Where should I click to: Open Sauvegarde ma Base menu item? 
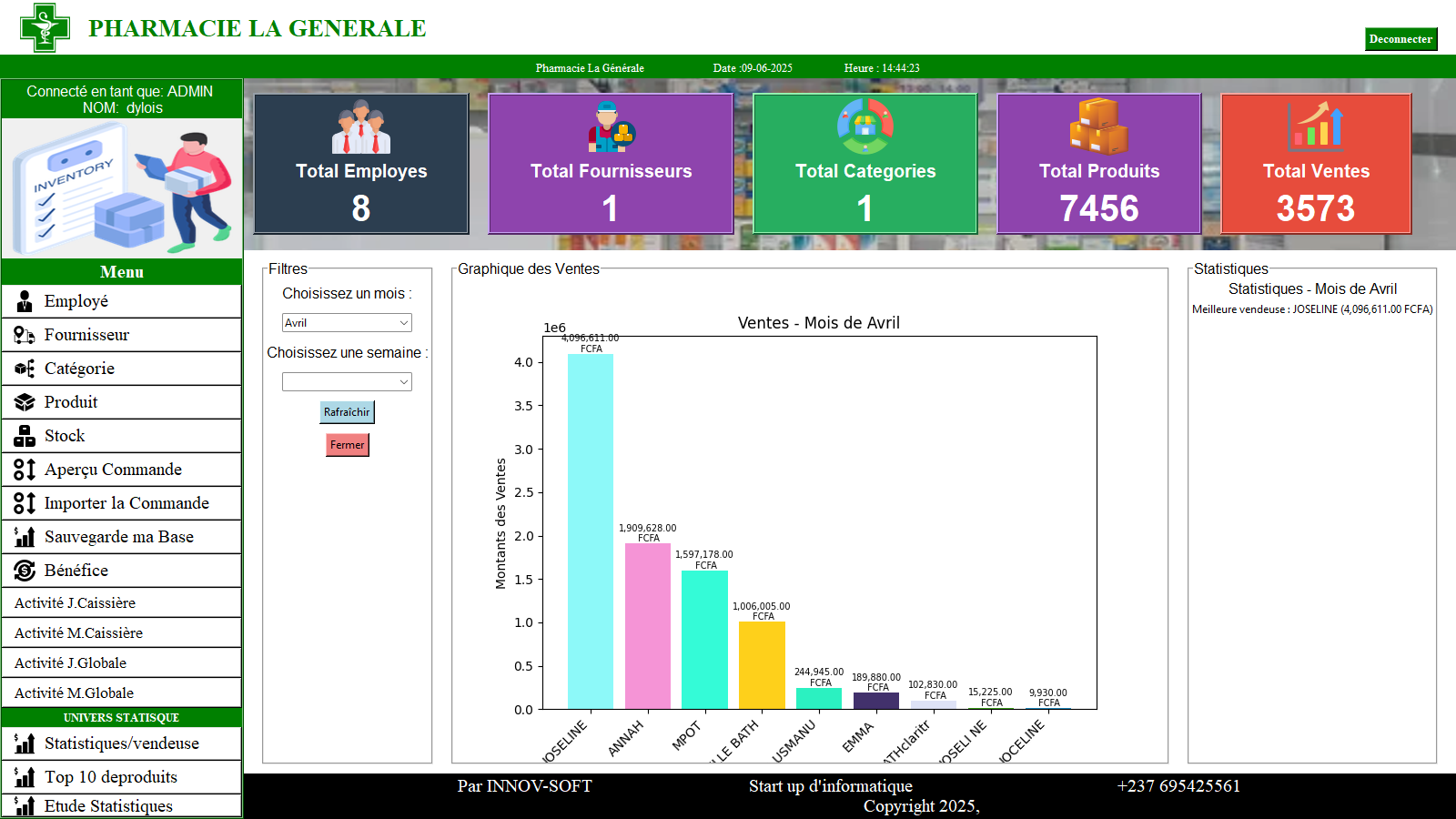coord(118,537)
